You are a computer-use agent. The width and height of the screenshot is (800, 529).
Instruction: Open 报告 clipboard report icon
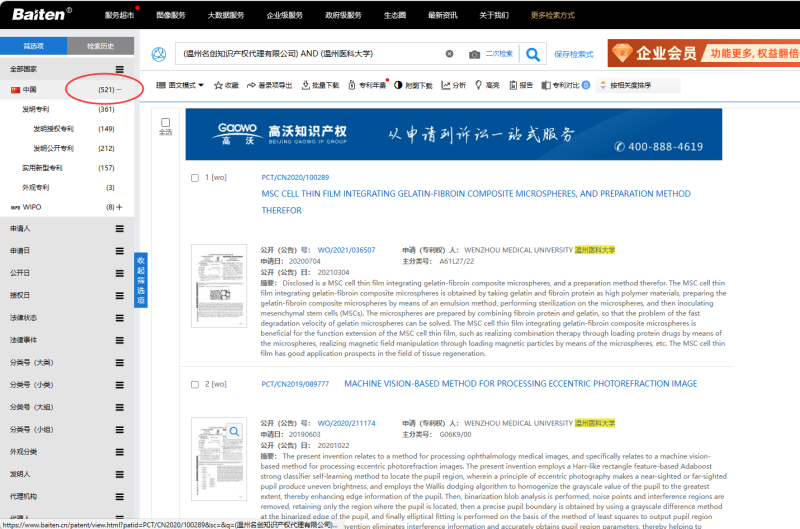[513, 85]
